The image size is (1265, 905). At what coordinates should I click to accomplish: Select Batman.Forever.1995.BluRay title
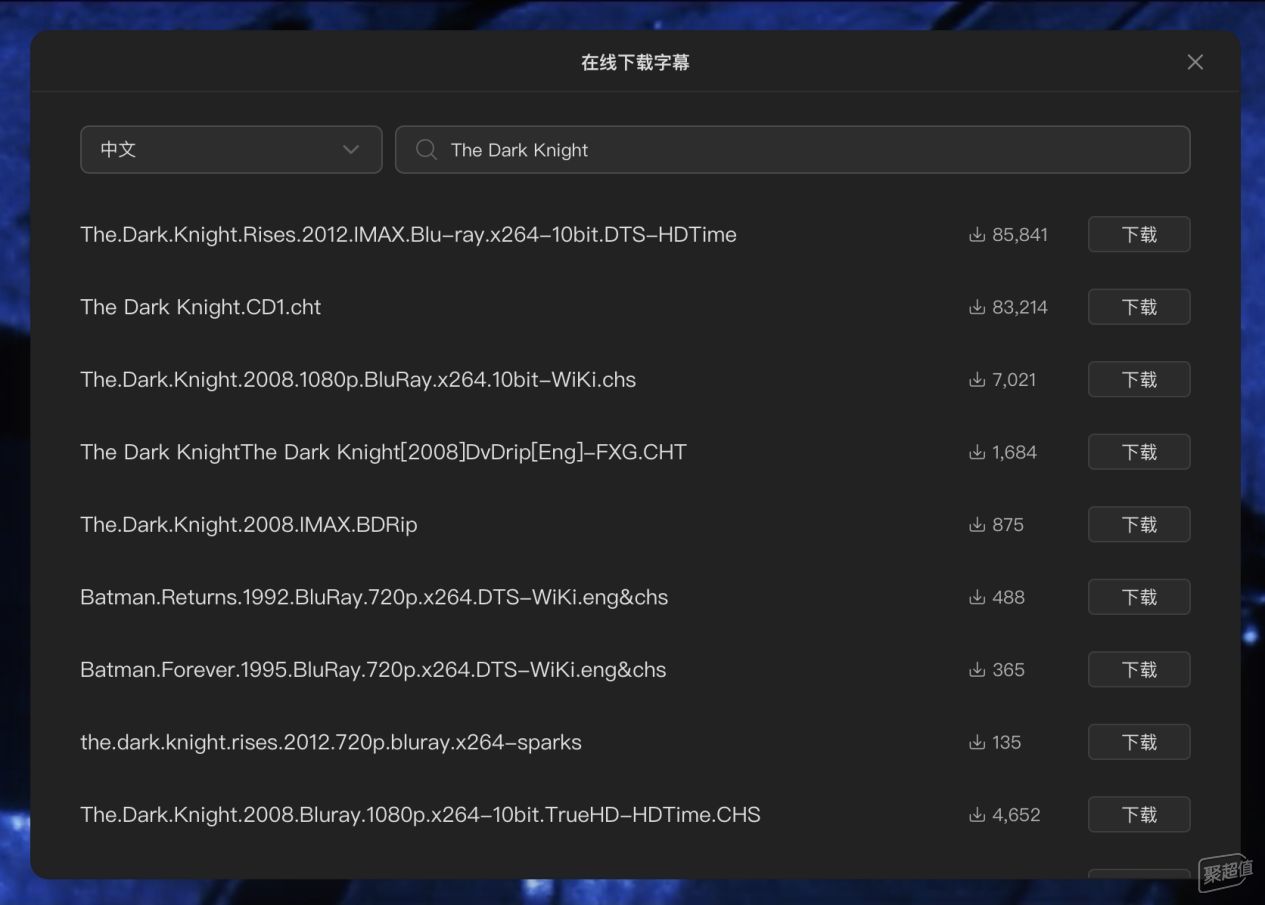[x=373, y=670]
